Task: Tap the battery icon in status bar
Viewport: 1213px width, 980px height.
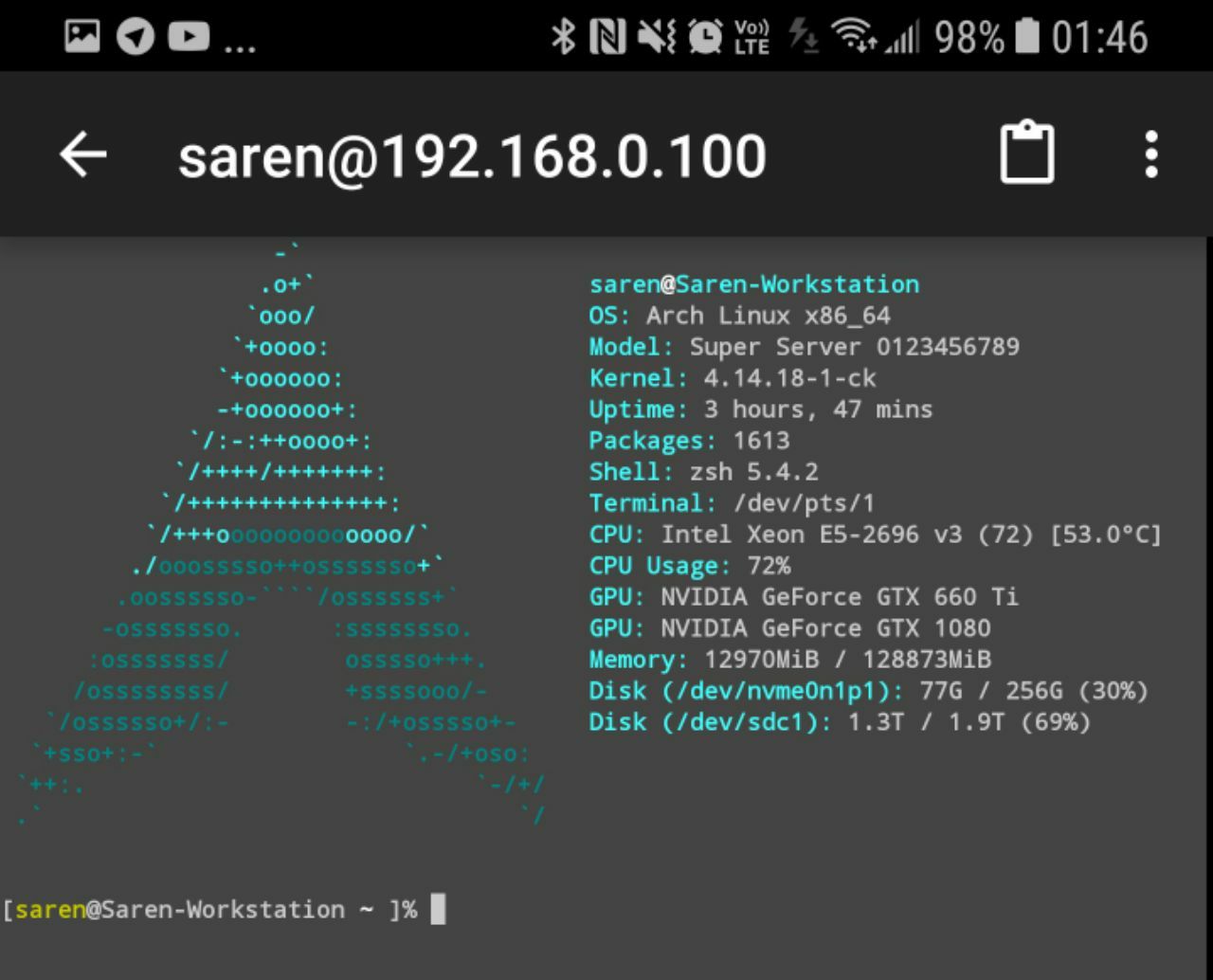Action: (x=1027, y=37)
